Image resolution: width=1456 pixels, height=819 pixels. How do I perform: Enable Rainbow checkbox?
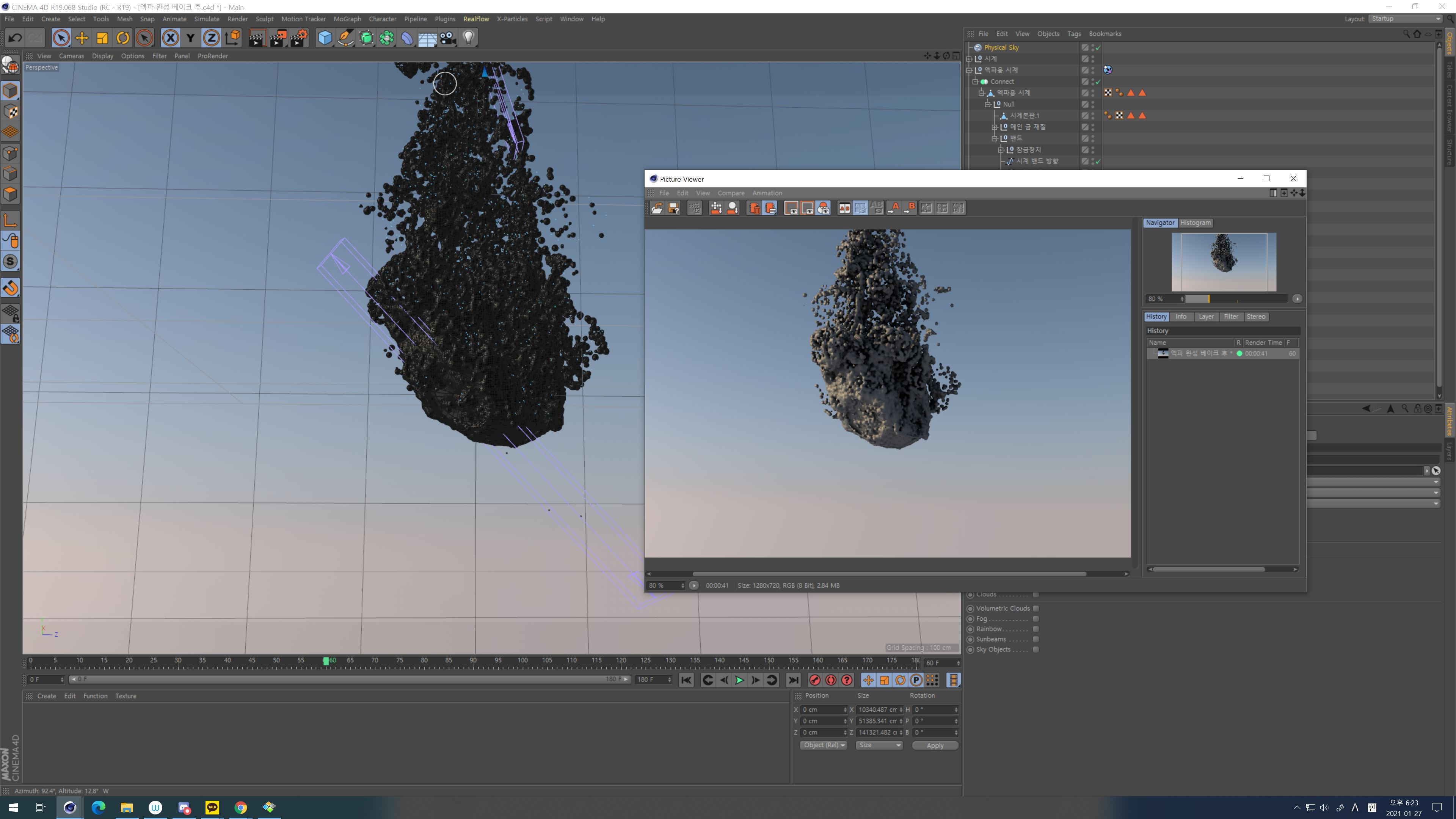click(x=1036, y=629)
